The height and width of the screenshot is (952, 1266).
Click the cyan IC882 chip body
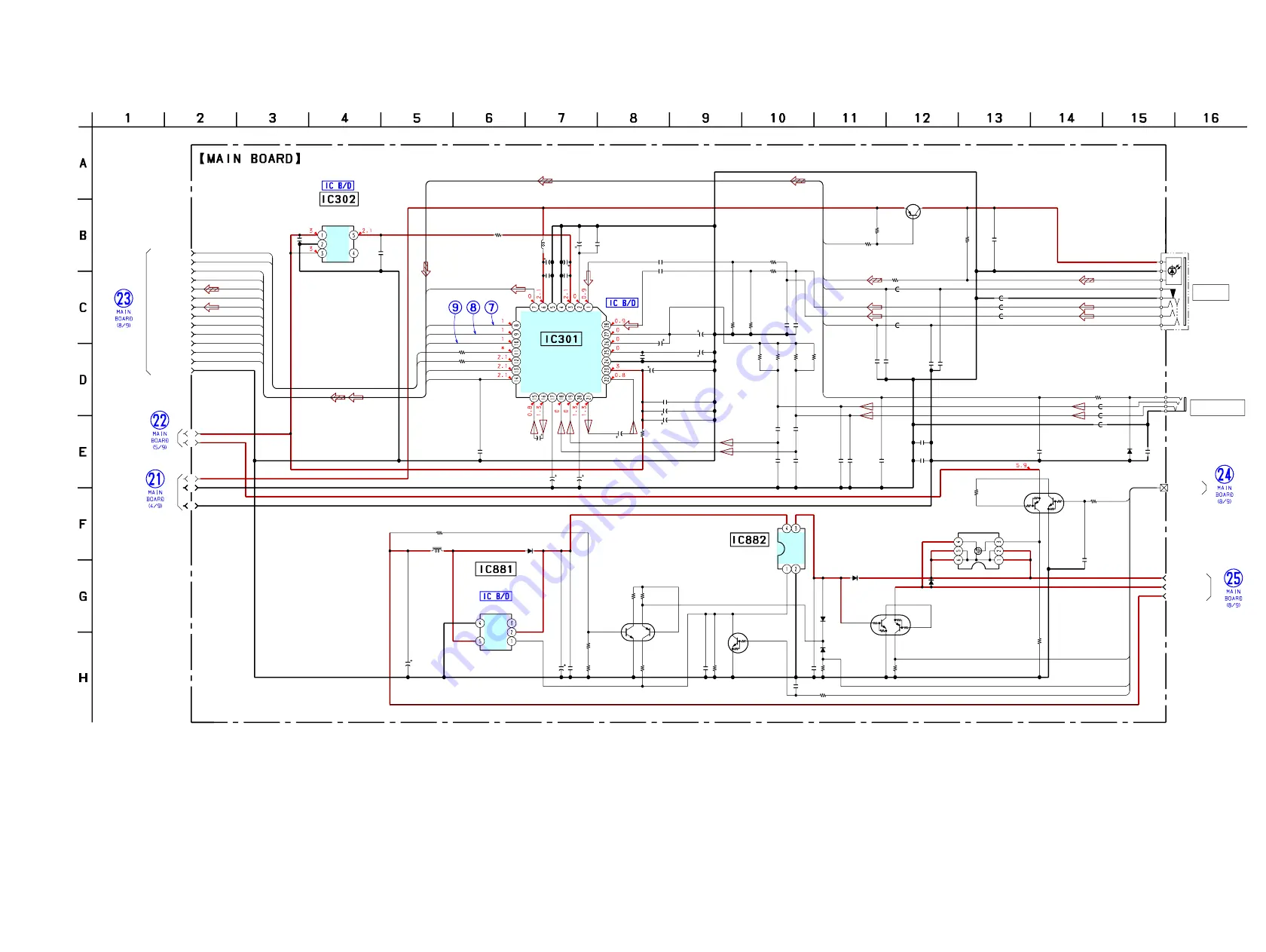pos(791,549)
